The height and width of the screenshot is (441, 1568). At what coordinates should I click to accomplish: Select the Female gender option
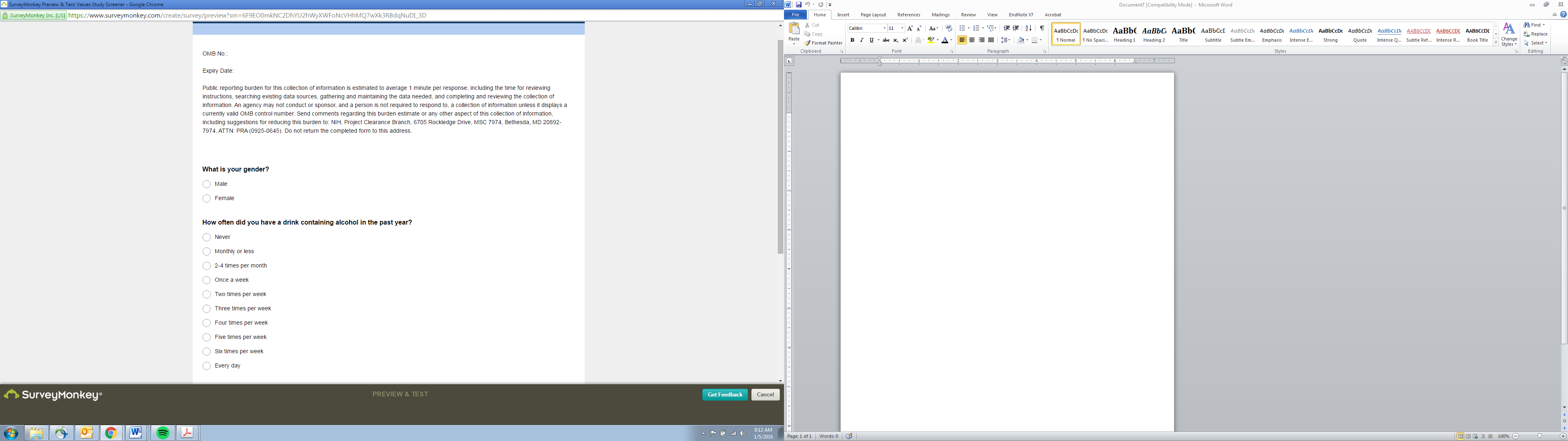point(207,198)
